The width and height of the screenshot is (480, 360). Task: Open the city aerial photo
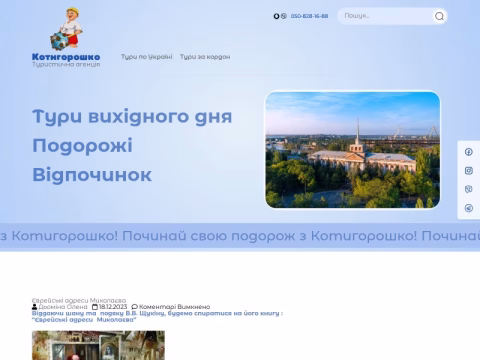click(353, 150)
